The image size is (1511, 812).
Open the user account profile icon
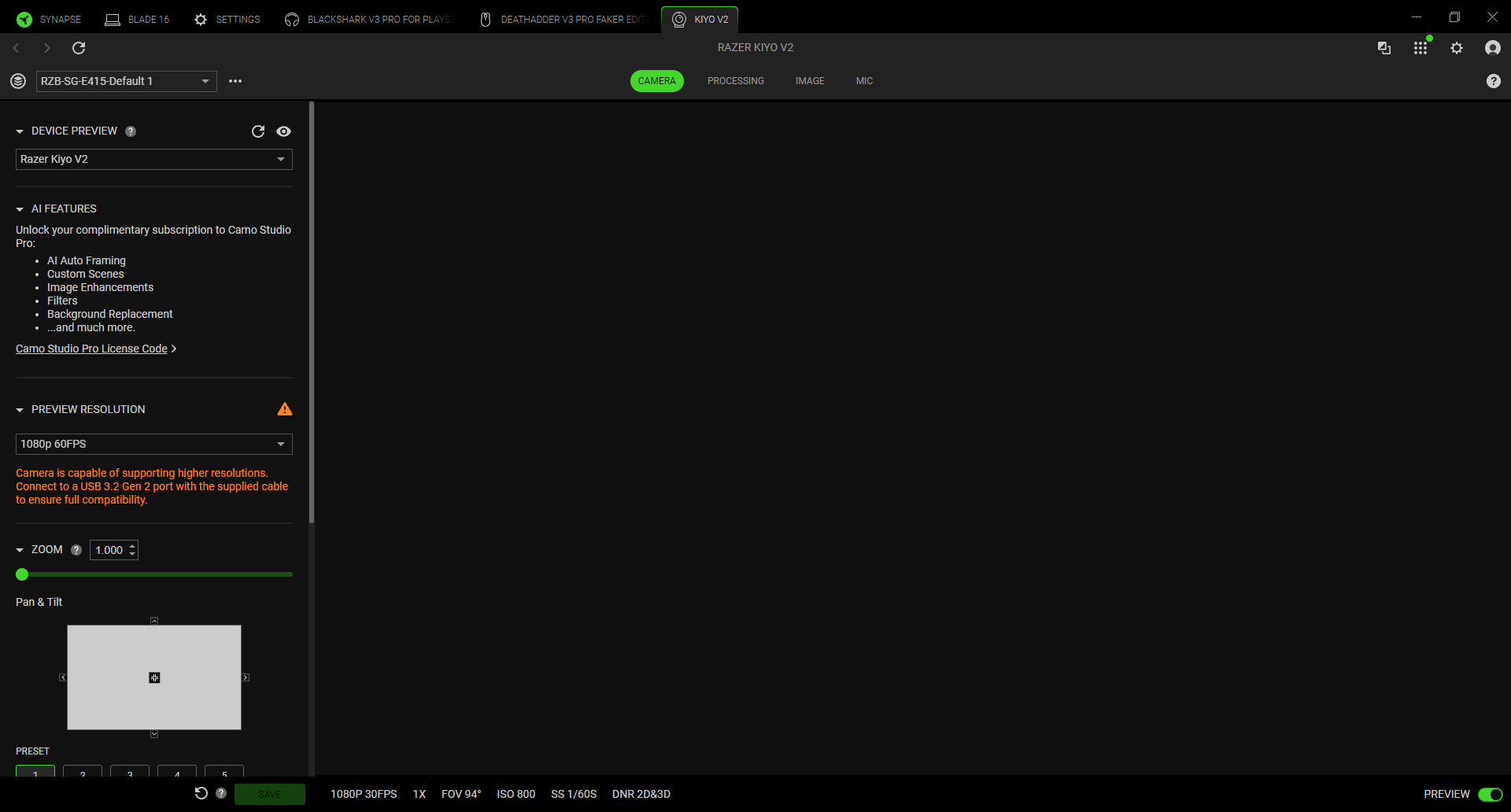[1492, 48]
